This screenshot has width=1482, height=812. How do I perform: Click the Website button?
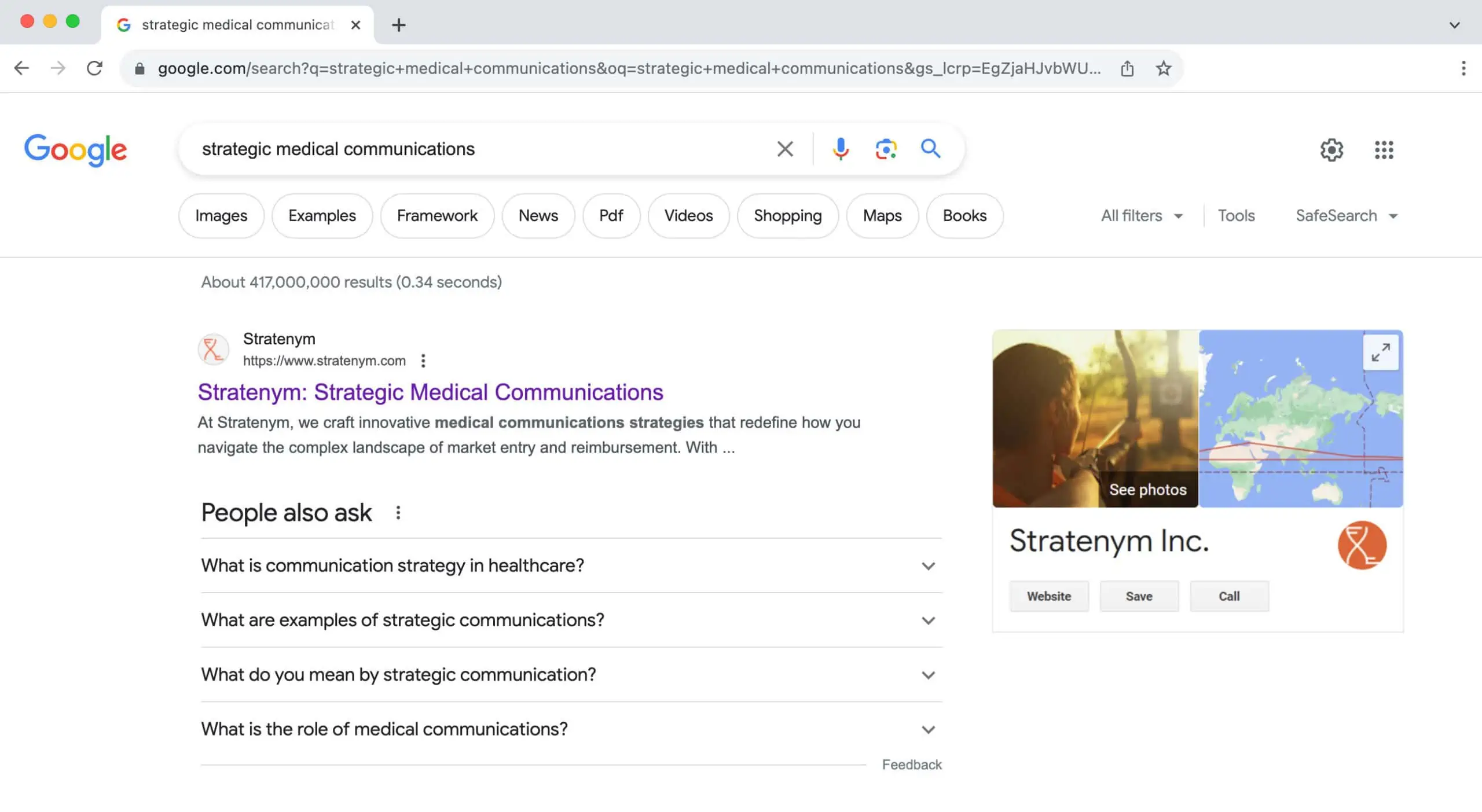point(1049,596)
